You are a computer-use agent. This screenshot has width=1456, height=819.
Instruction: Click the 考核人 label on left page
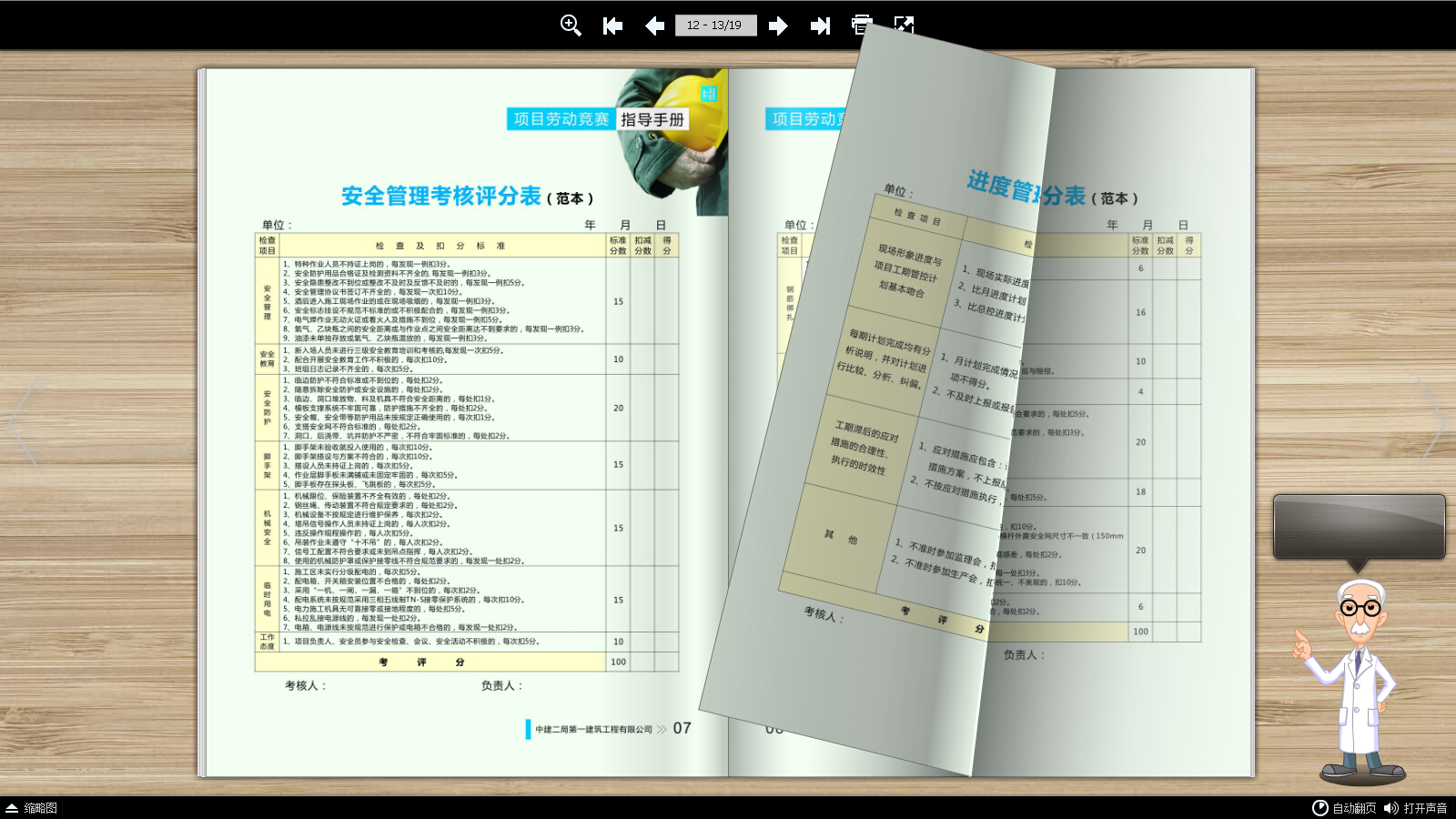pos(305,685)
